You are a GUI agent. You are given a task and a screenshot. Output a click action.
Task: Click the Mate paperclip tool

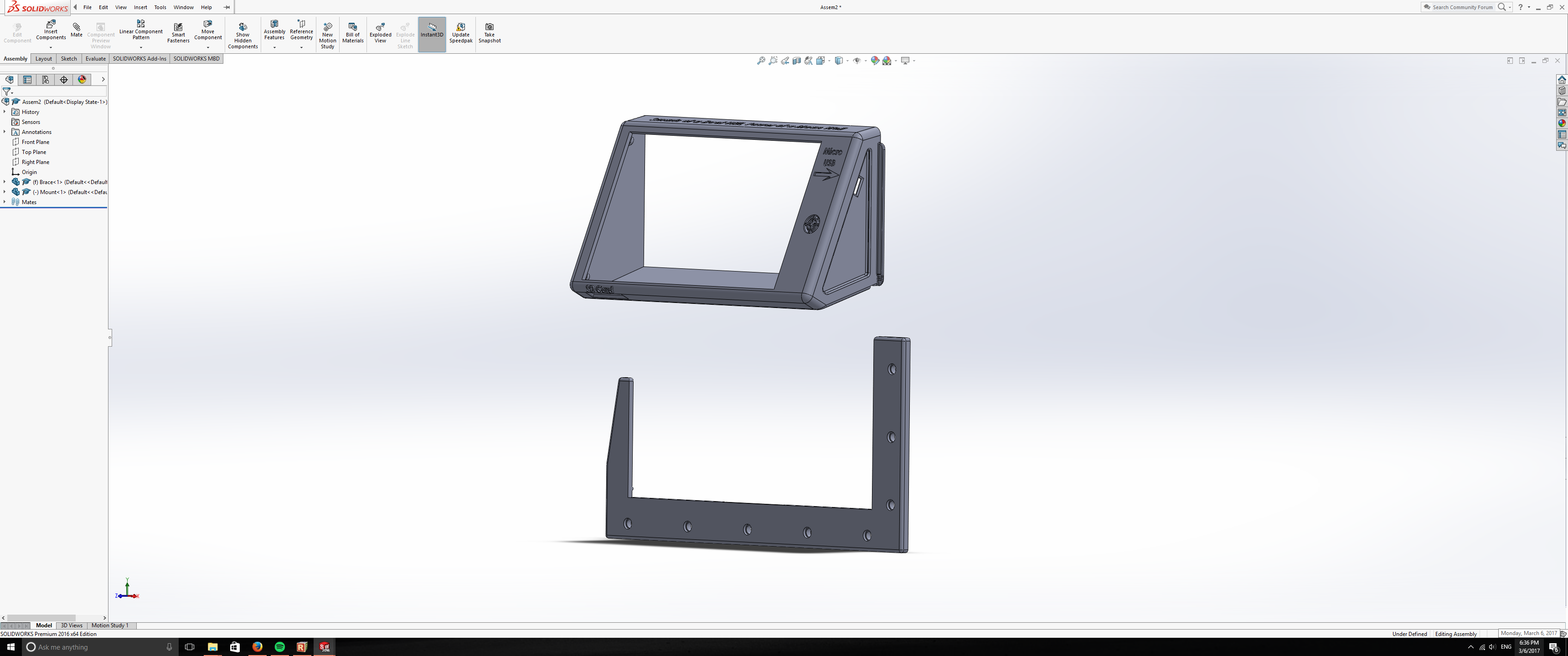76,31
